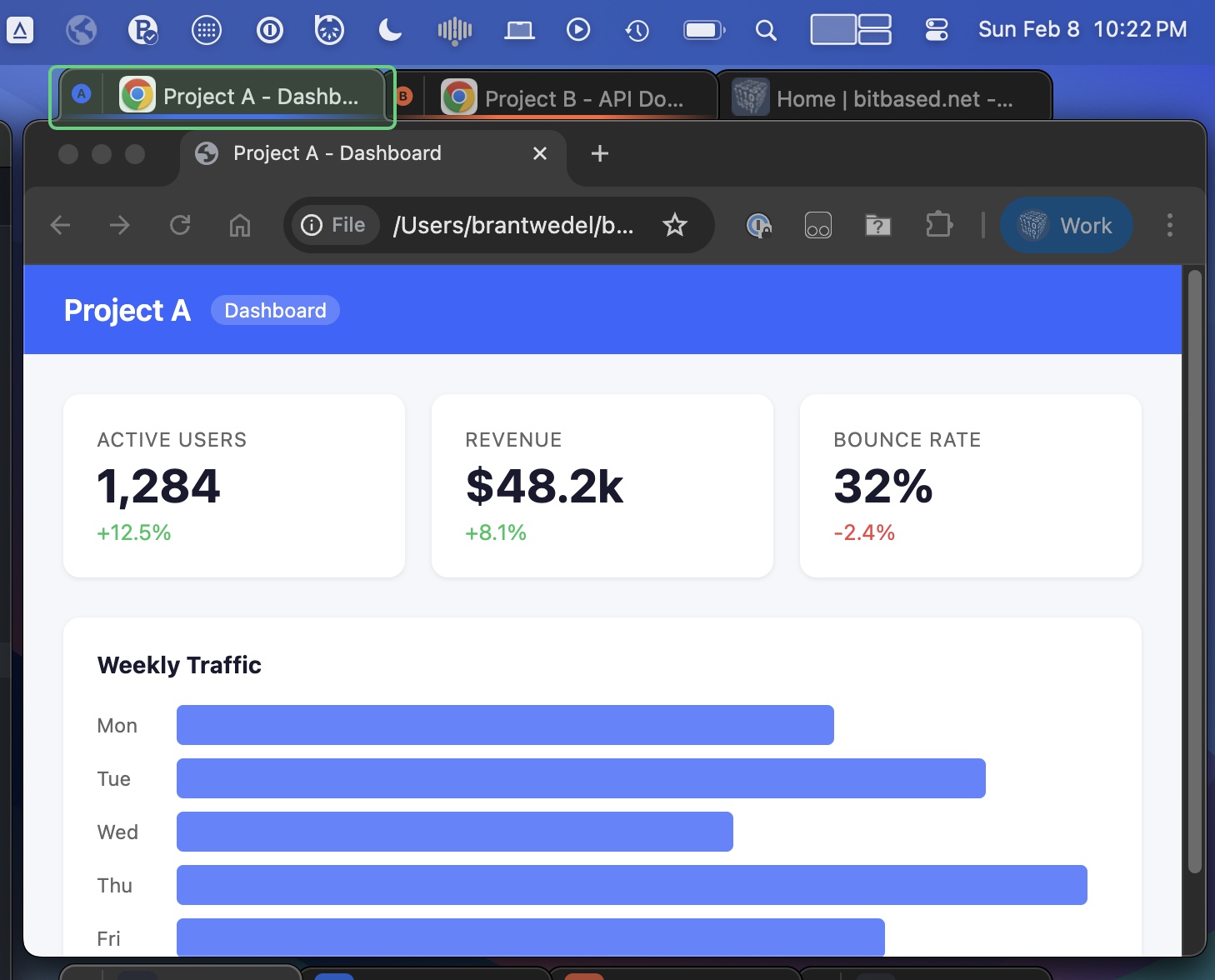Screen dimensions: 1215x980
Task: Open a new browser tab
Action: tap(599, 153)
